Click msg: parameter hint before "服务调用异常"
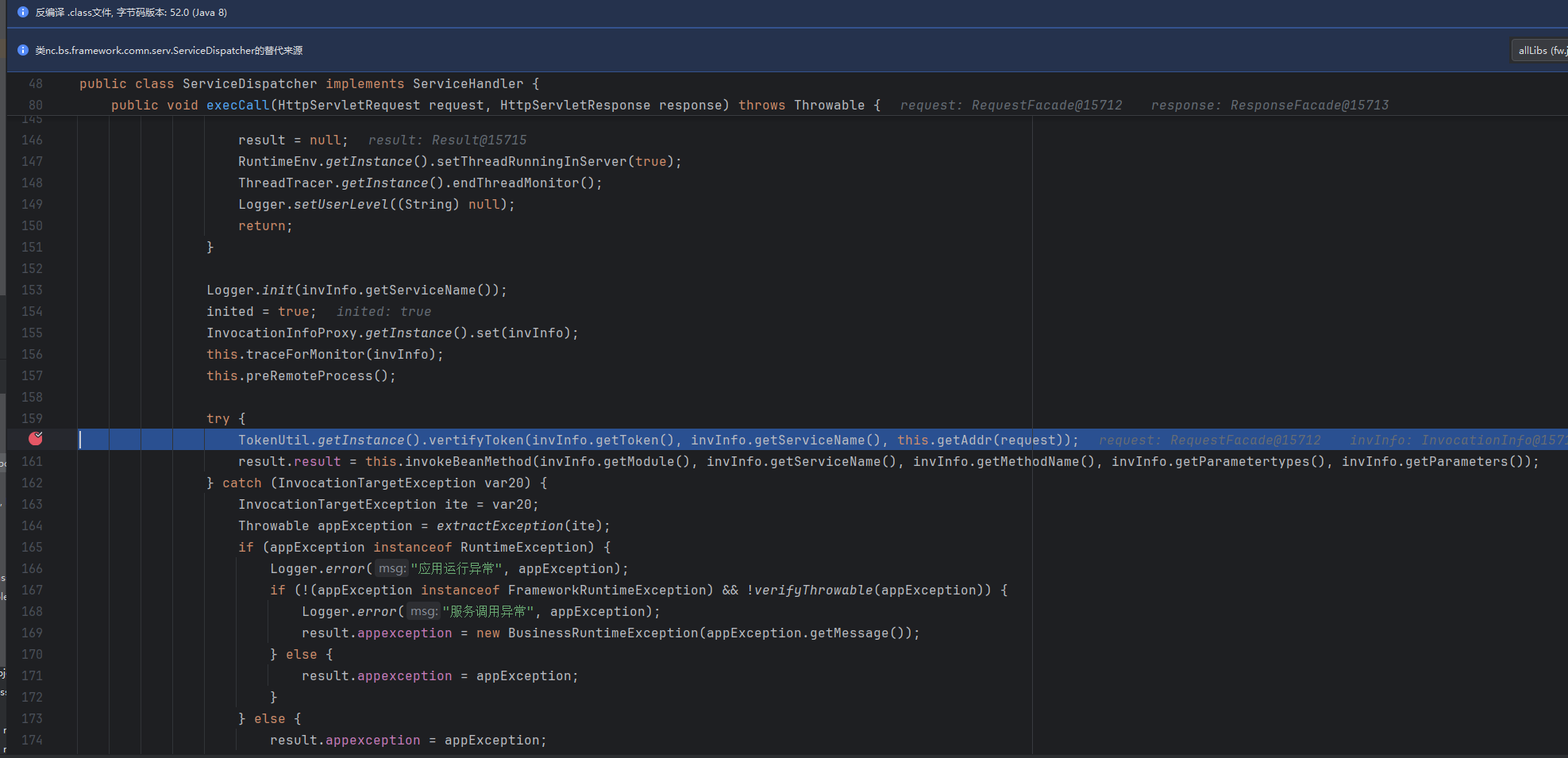The image size is (1568, 758). (423, 611)
